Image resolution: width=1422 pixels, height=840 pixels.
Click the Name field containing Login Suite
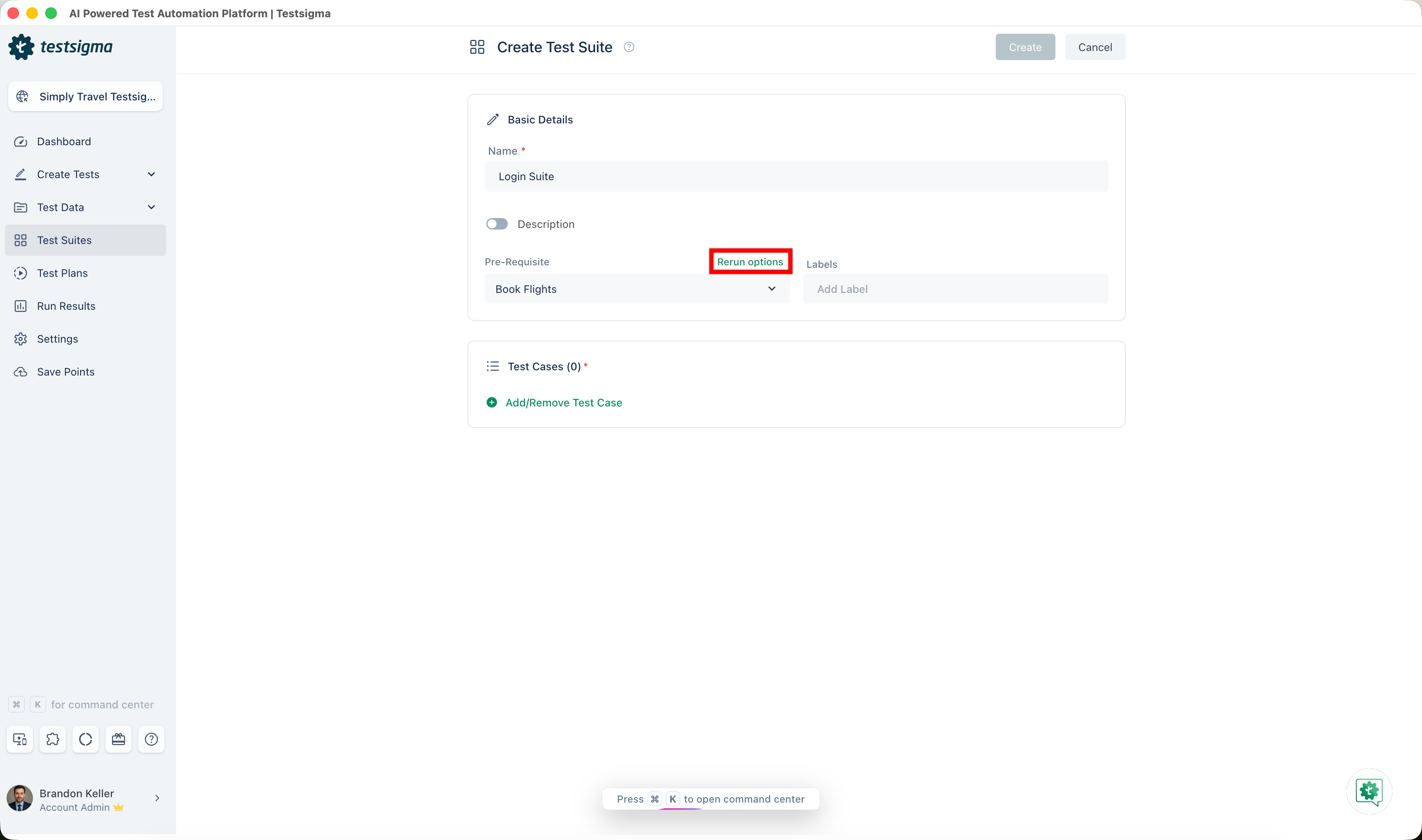point(796,176)
